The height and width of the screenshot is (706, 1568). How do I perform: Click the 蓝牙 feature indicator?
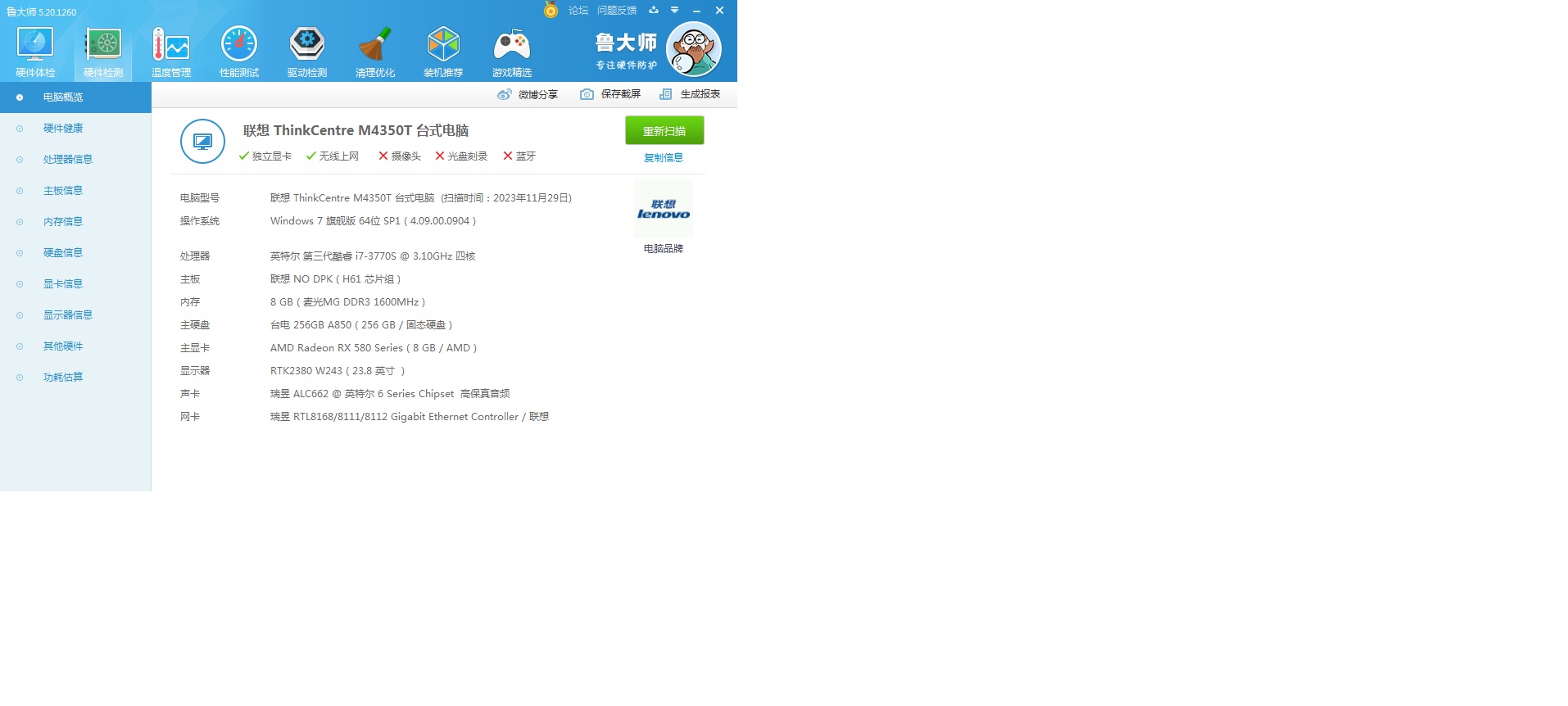pos(519,156)
